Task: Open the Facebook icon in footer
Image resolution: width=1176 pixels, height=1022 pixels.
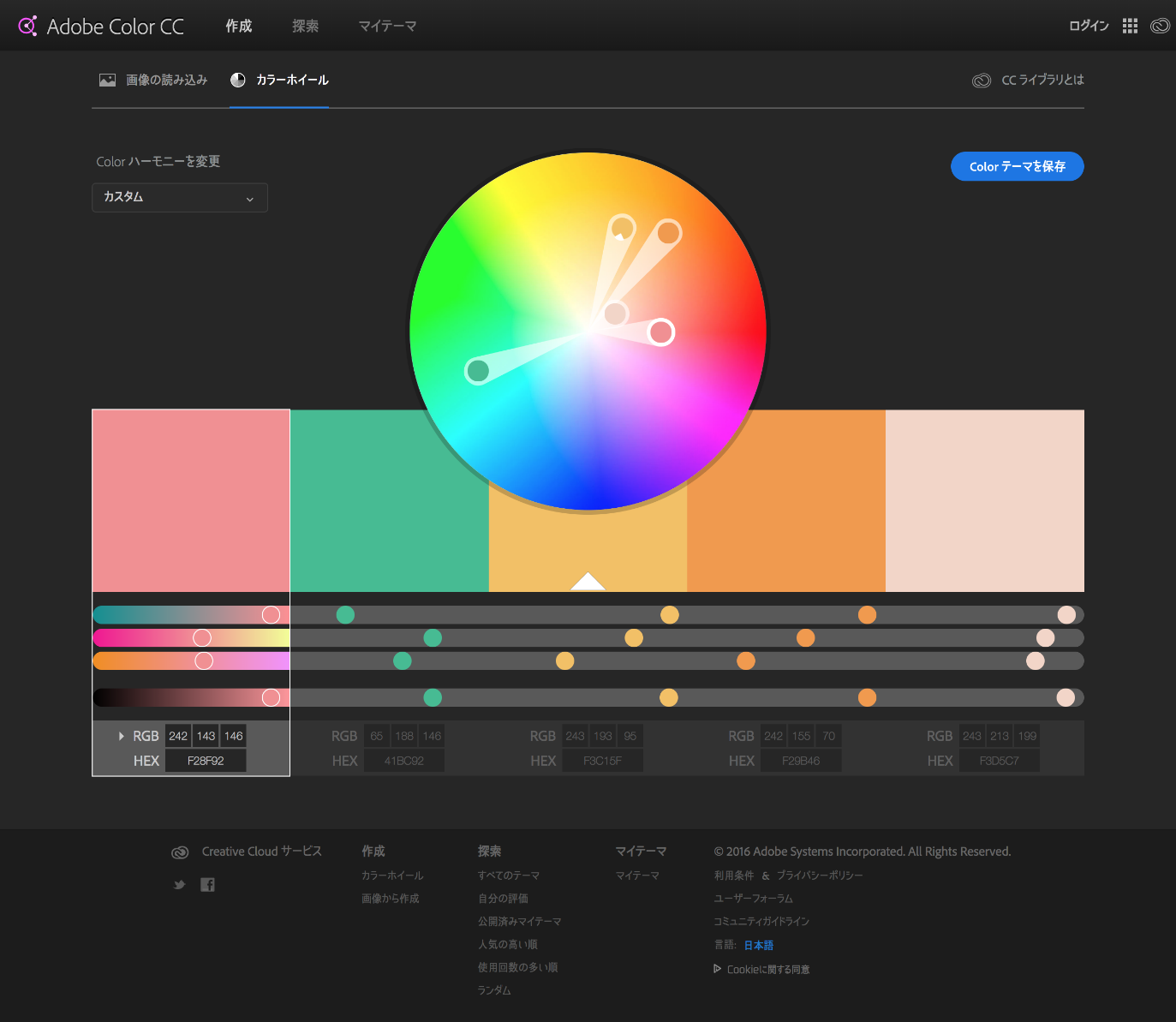Action: click(x=207, y=885)
